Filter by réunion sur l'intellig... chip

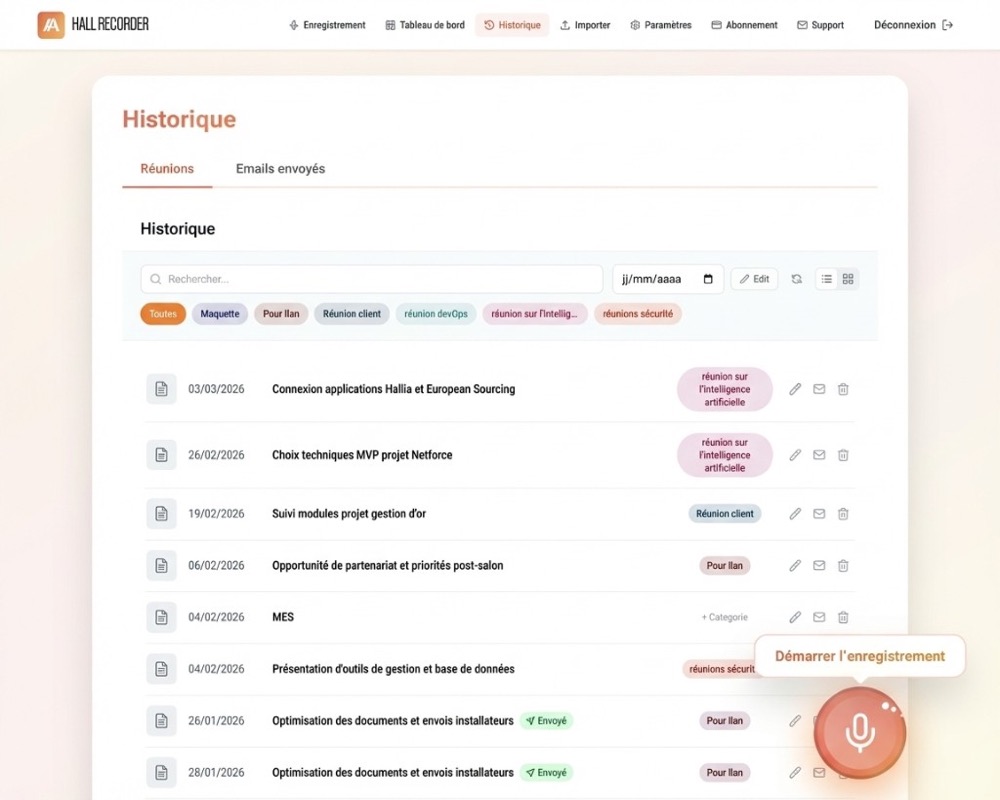click(x=534, y=314)
